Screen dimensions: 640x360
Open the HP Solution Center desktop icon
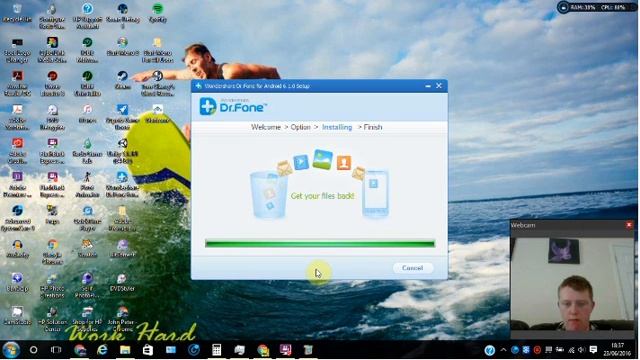click(x=52, y=319)
